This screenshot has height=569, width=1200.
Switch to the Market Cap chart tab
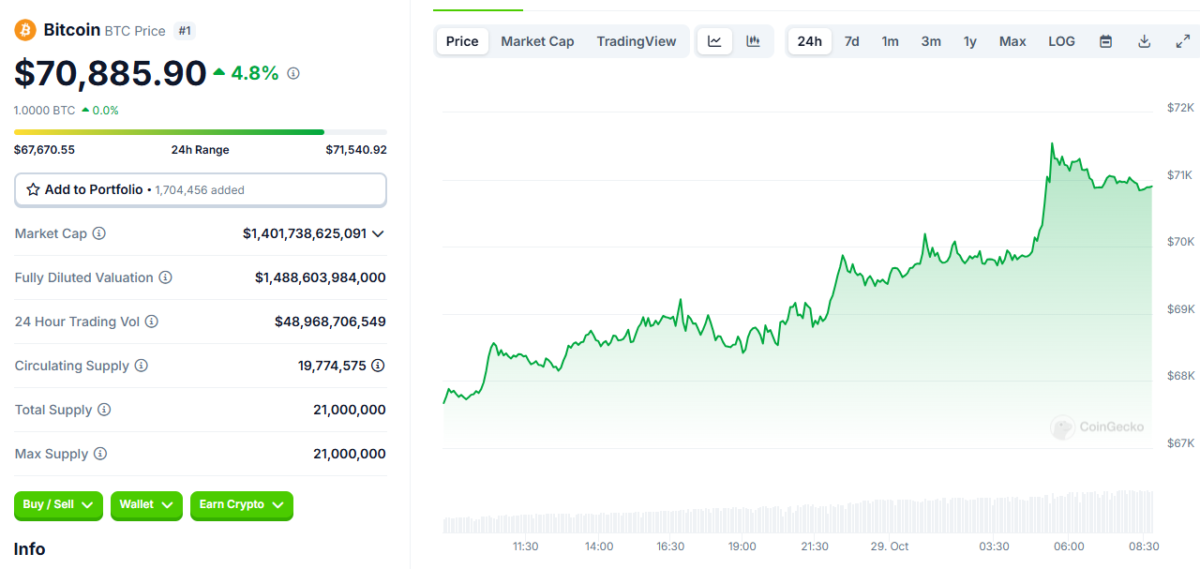pyautogui.click(x=537, y=41)
